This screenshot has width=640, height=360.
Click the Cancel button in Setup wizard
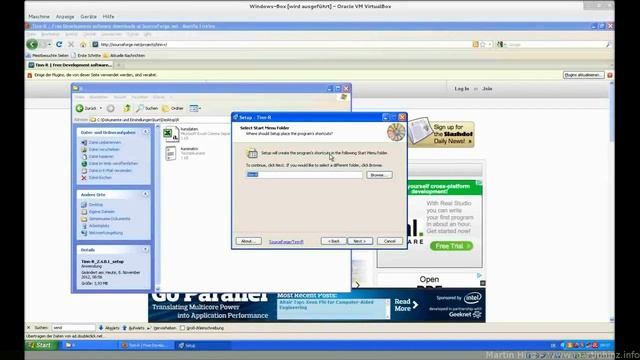click(390, 241)
